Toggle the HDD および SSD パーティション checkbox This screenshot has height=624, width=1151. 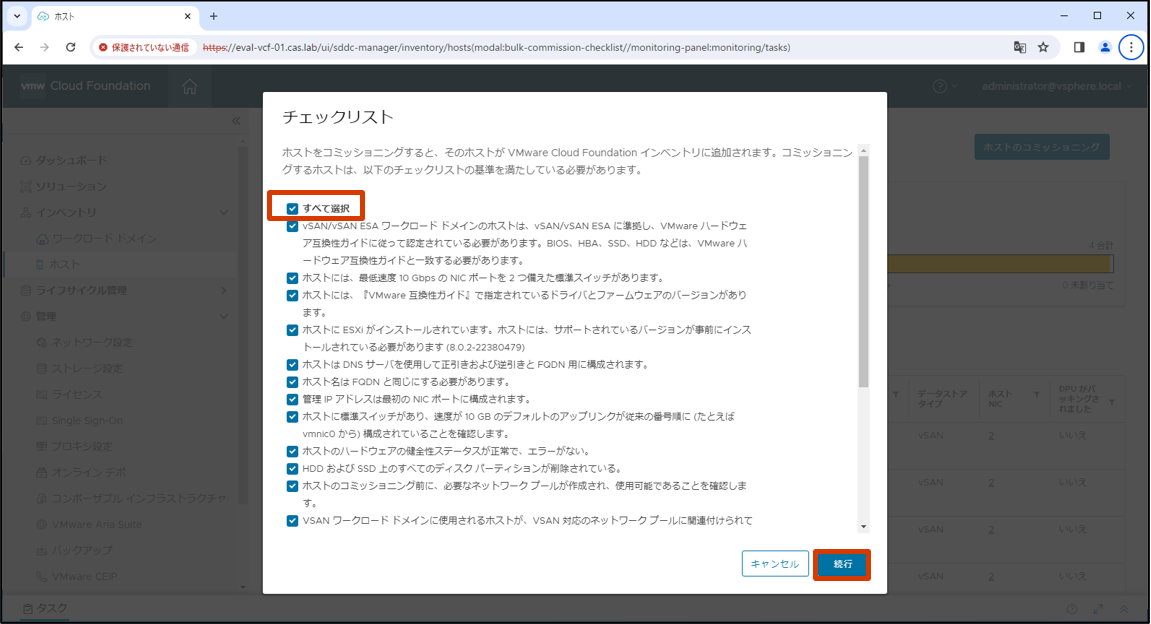[x=292, y=469]
